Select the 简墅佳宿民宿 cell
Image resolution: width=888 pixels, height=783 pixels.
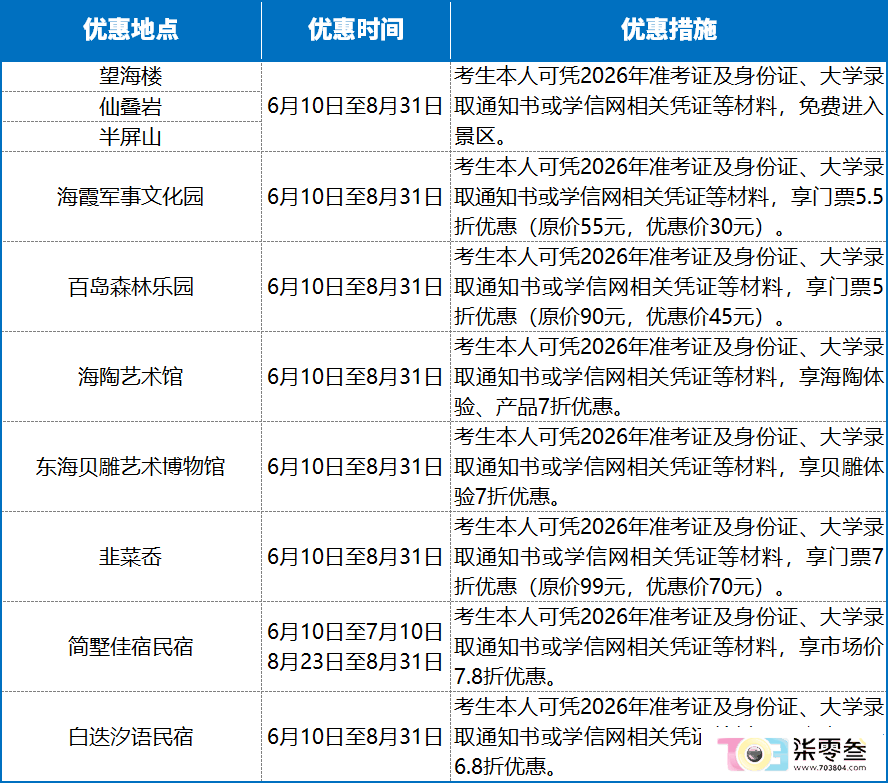coord(131,647)
